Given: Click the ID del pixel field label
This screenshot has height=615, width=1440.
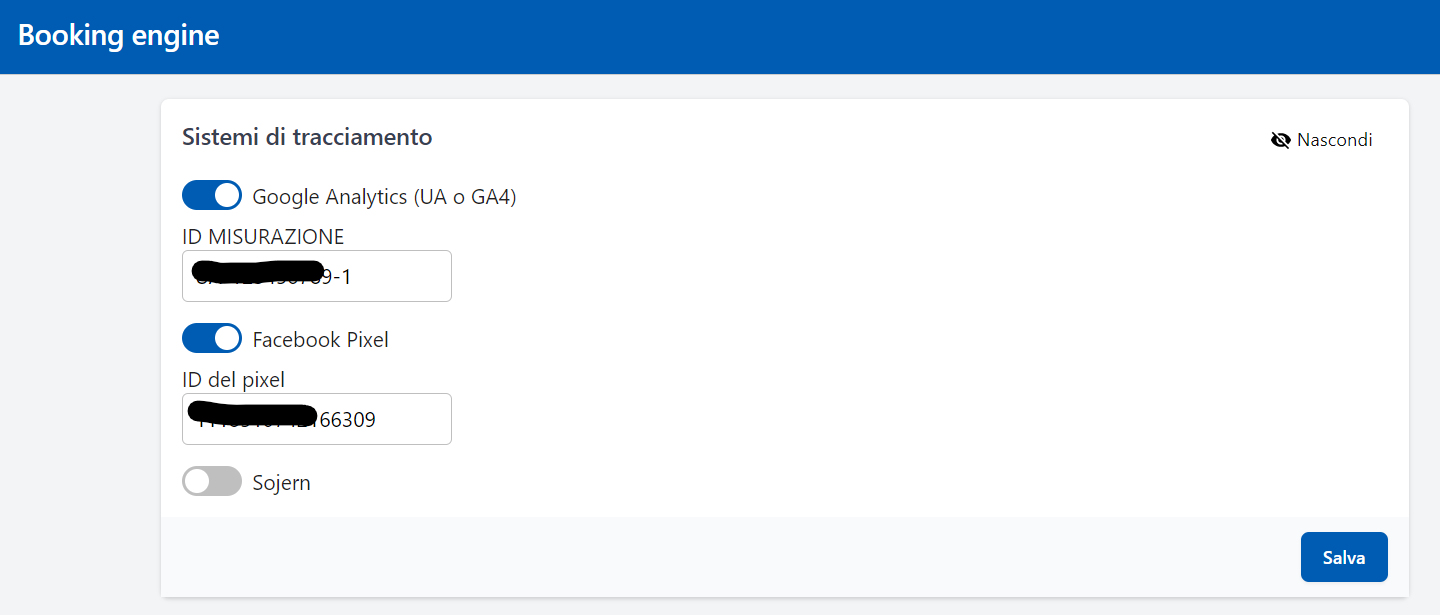Looking at the screenshot, I should [233, 380].
